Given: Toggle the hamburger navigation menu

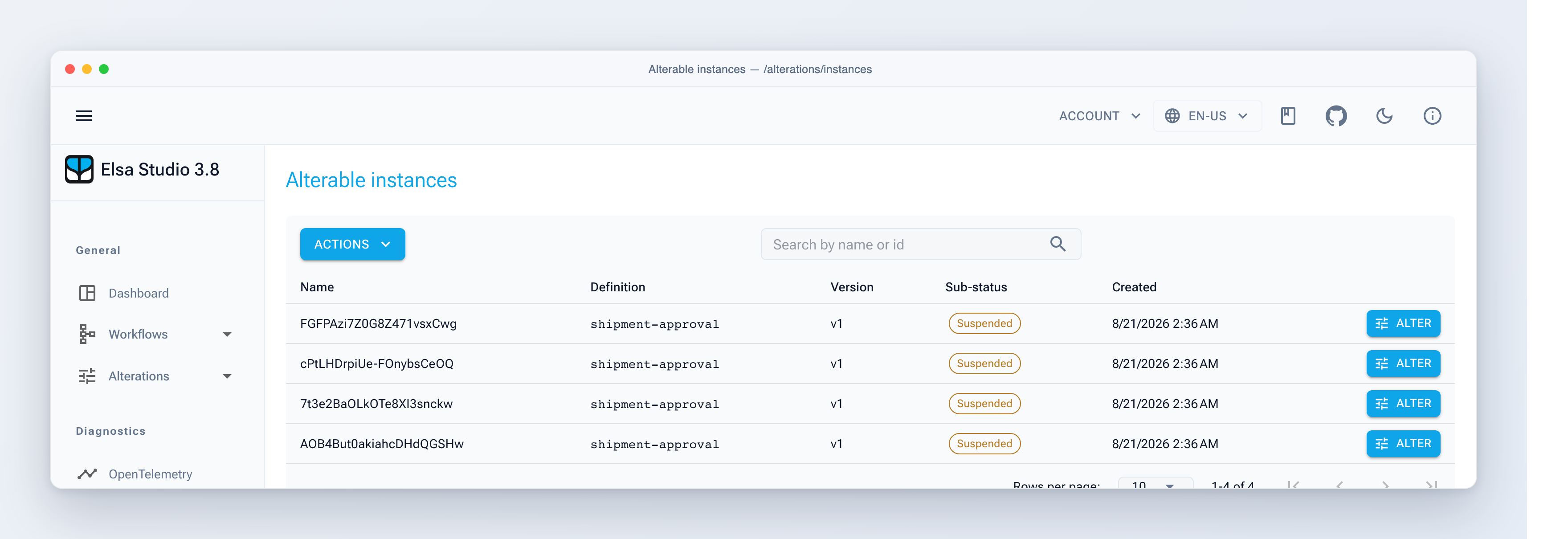Looking at the screenshot, I should (x=83, y=115).
